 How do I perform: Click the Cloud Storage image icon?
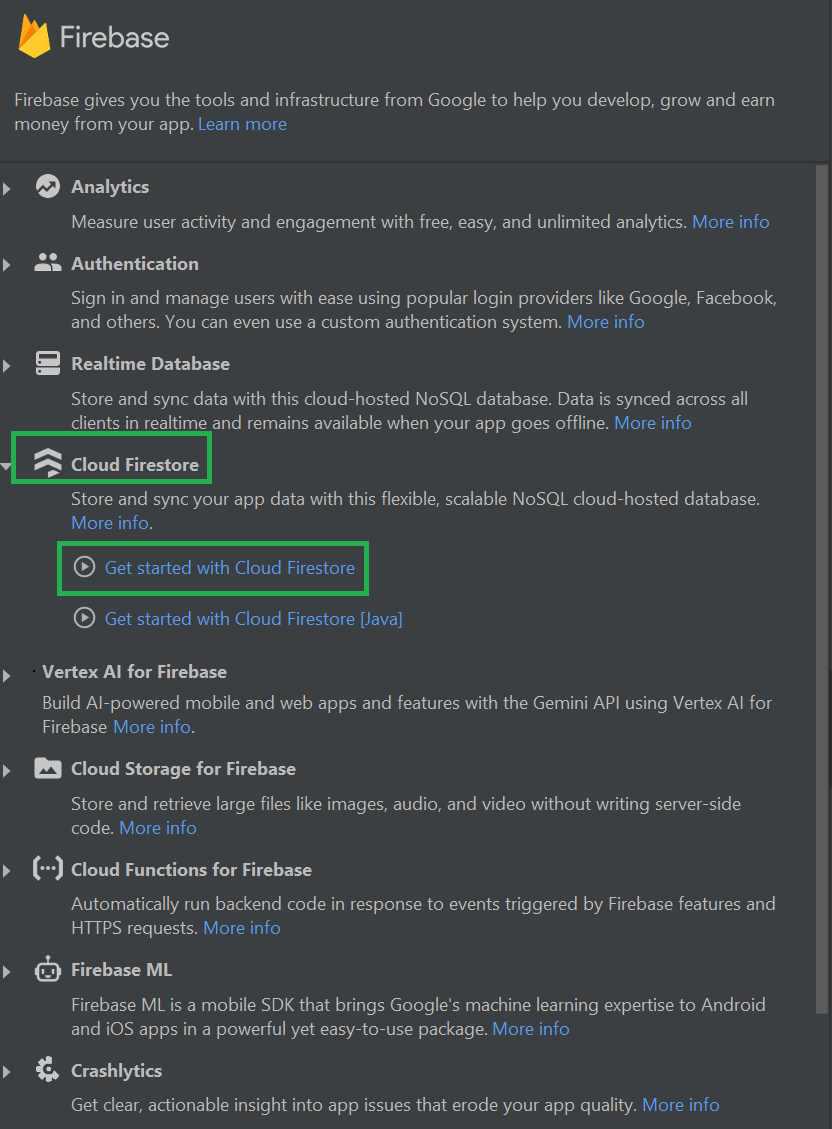point(47,768)
